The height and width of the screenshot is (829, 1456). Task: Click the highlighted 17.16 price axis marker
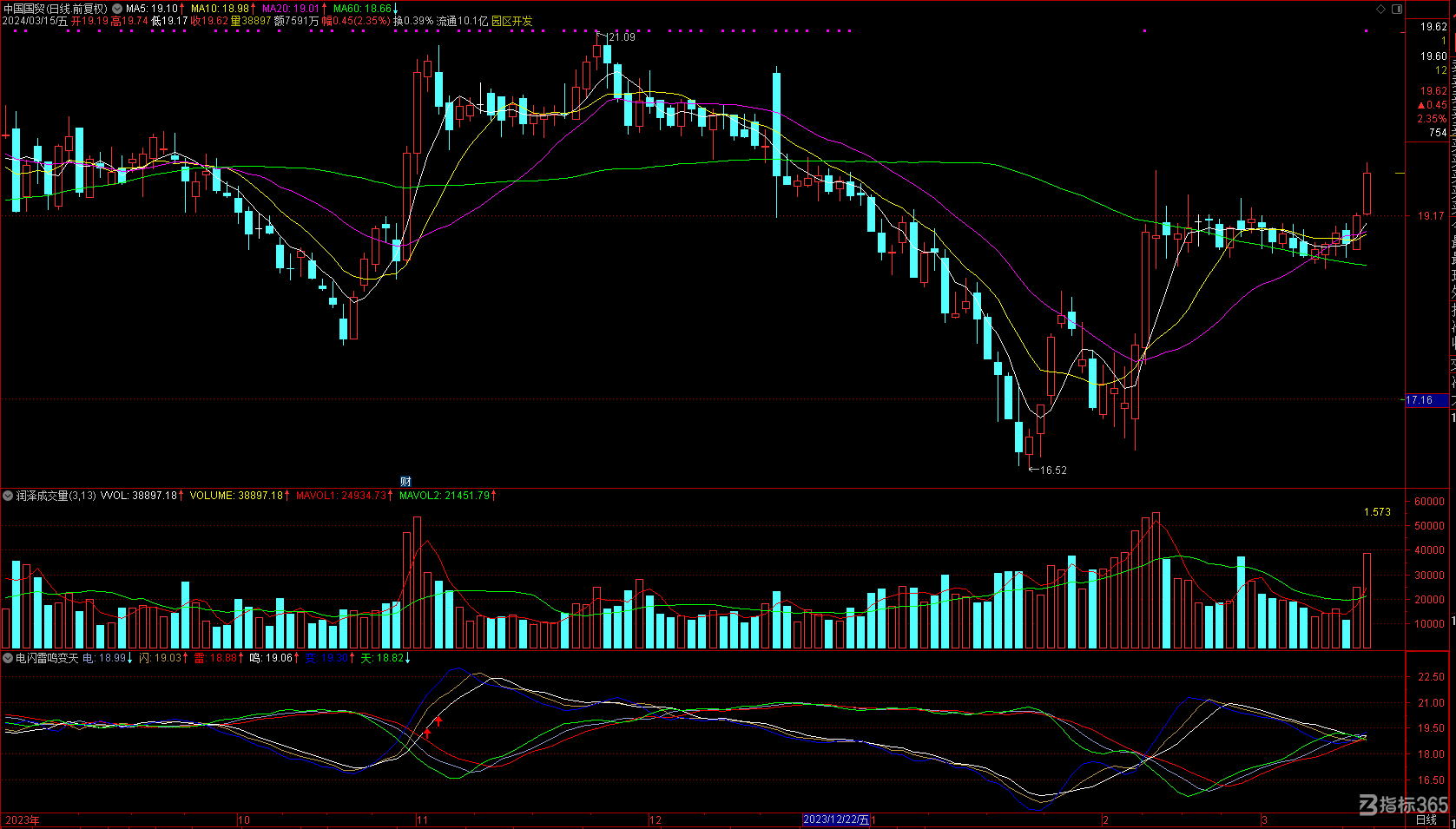[1426, 400]
